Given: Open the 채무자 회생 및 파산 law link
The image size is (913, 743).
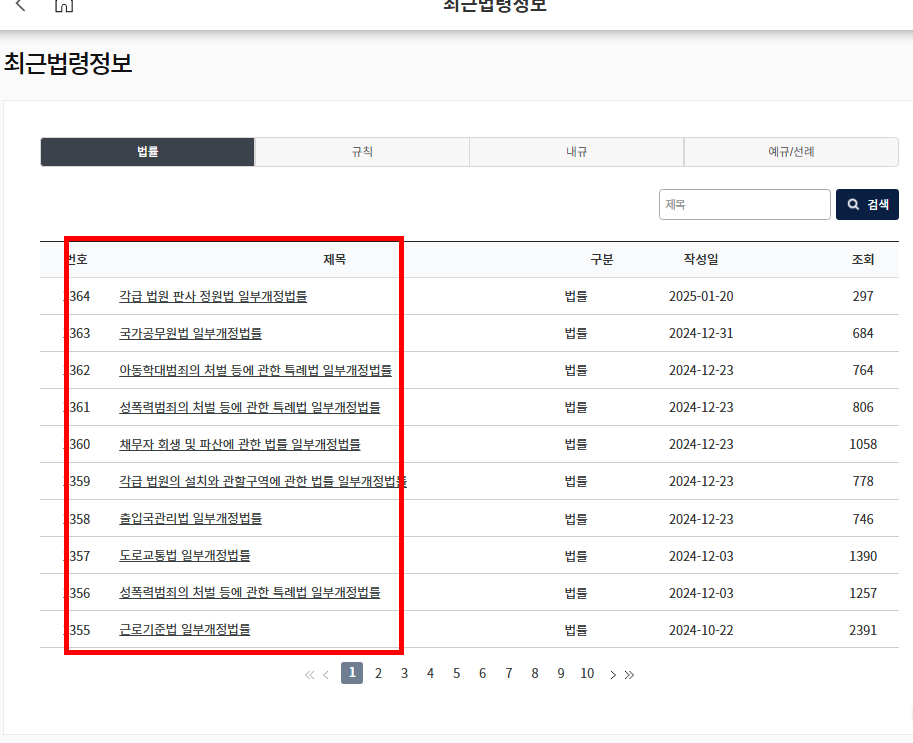Looking at the screenshot, I should click(x=240, y=444).
